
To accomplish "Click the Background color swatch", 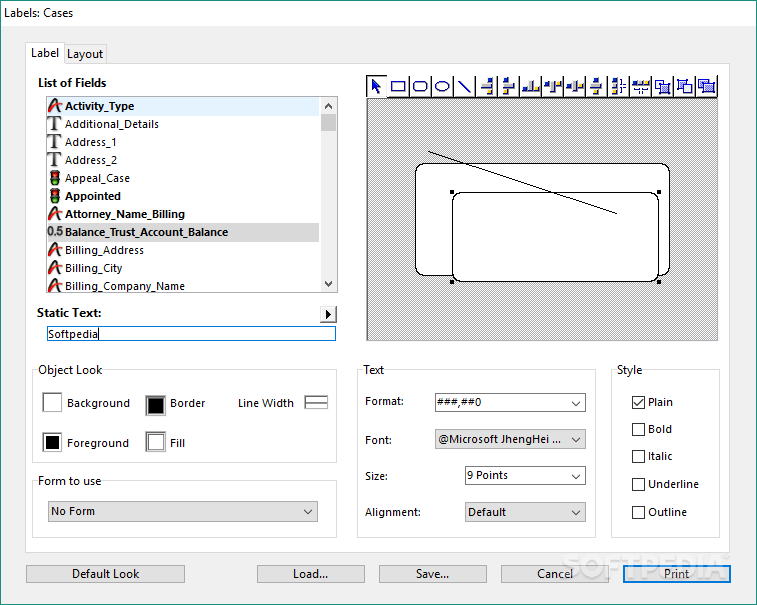I will [52, 402].
